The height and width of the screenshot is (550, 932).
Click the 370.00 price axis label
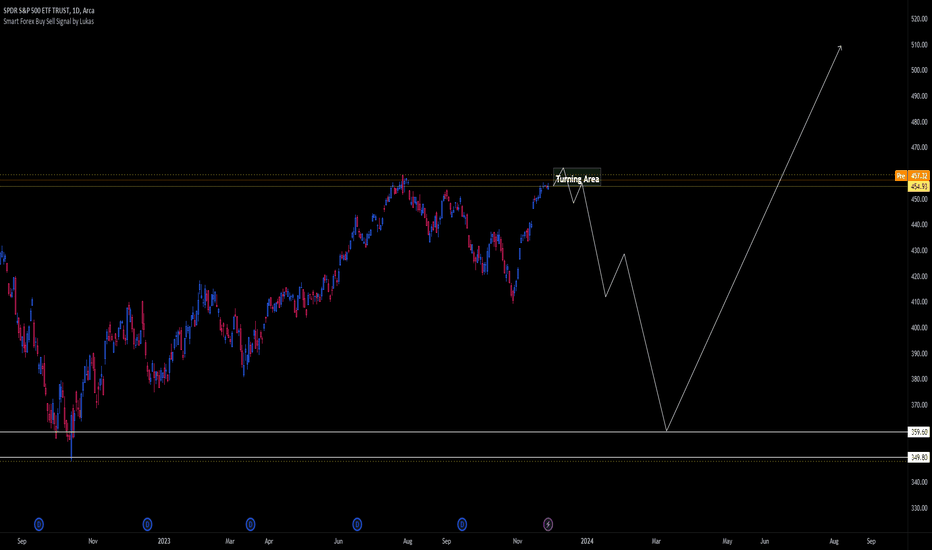pyautogui.click(x=919, y=405)
